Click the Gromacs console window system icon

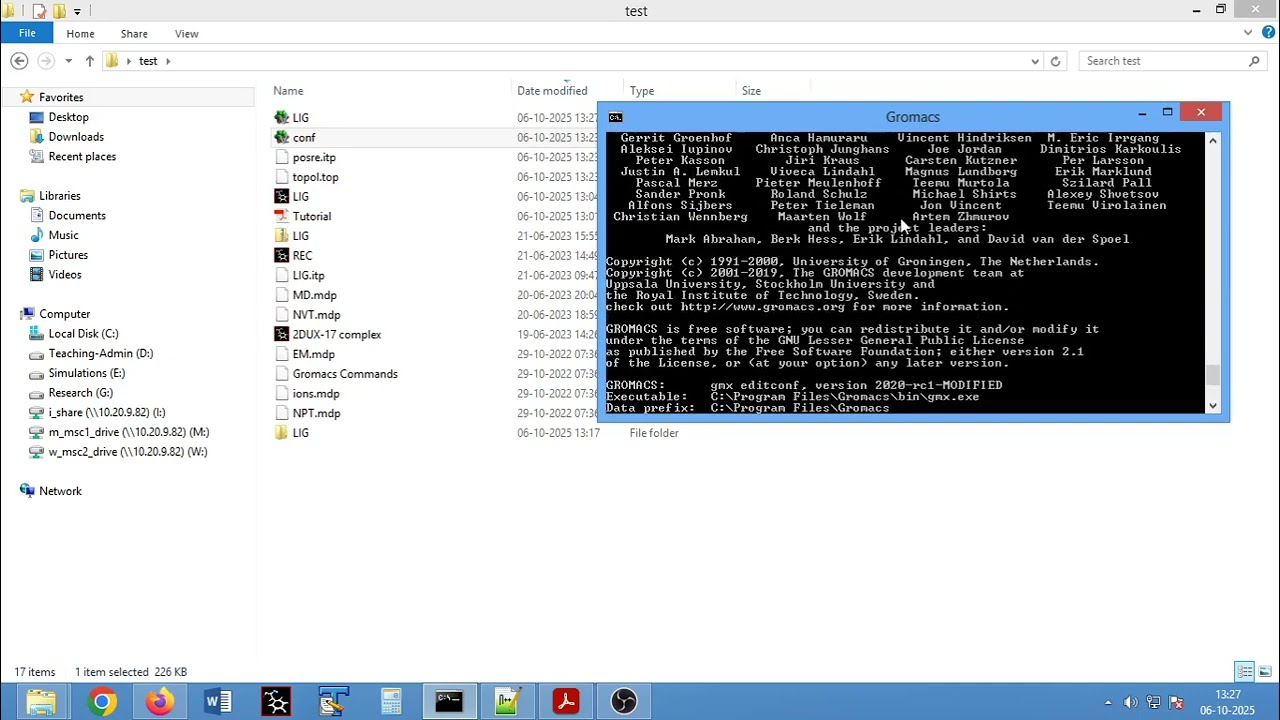tap(615, 117)
